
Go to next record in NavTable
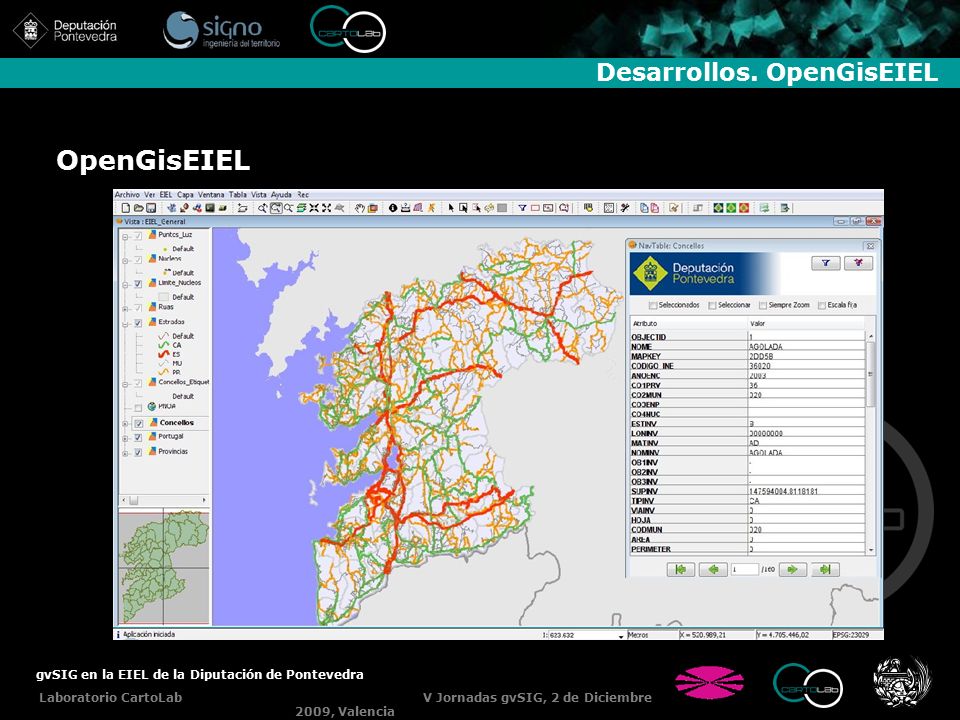(792, 569)
